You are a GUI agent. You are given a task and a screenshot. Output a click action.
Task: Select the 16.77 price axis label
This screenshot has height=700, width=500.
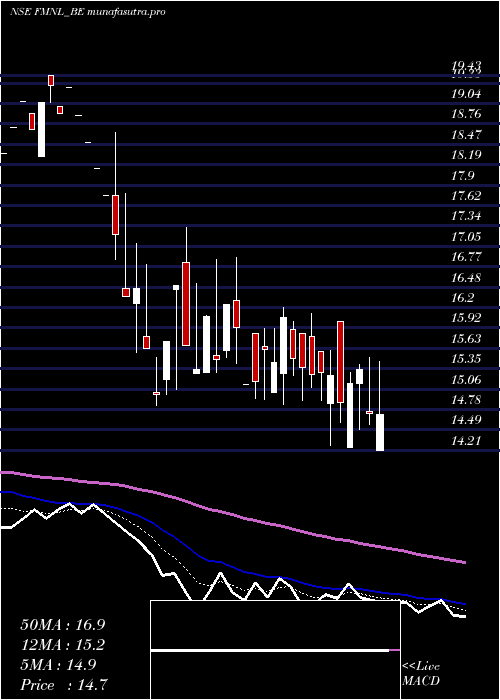pos(466,257)
